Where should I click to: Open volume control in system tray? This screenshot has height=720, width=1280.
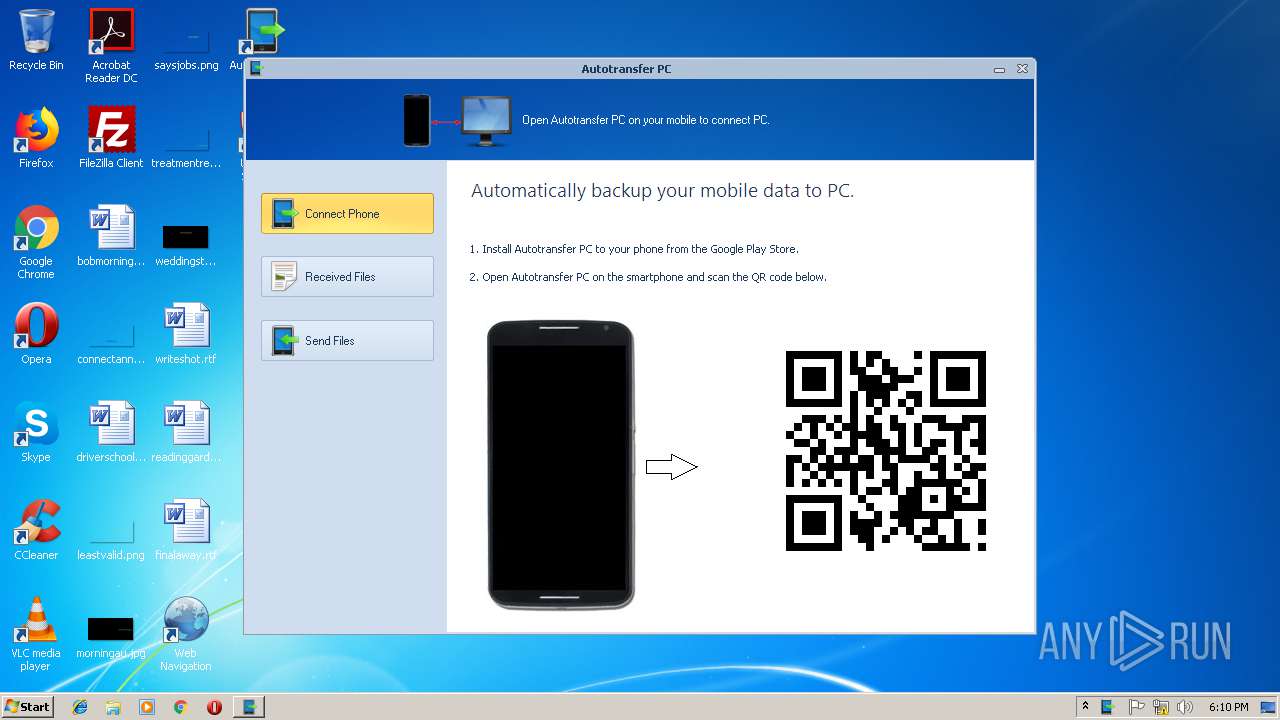pyautogui.click(x=1186, y=707)
